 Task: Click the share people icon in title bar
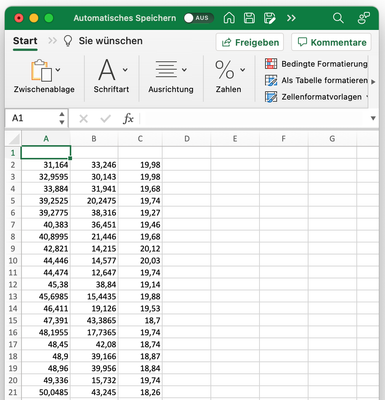pyautogui.click(x=364, y=18)
